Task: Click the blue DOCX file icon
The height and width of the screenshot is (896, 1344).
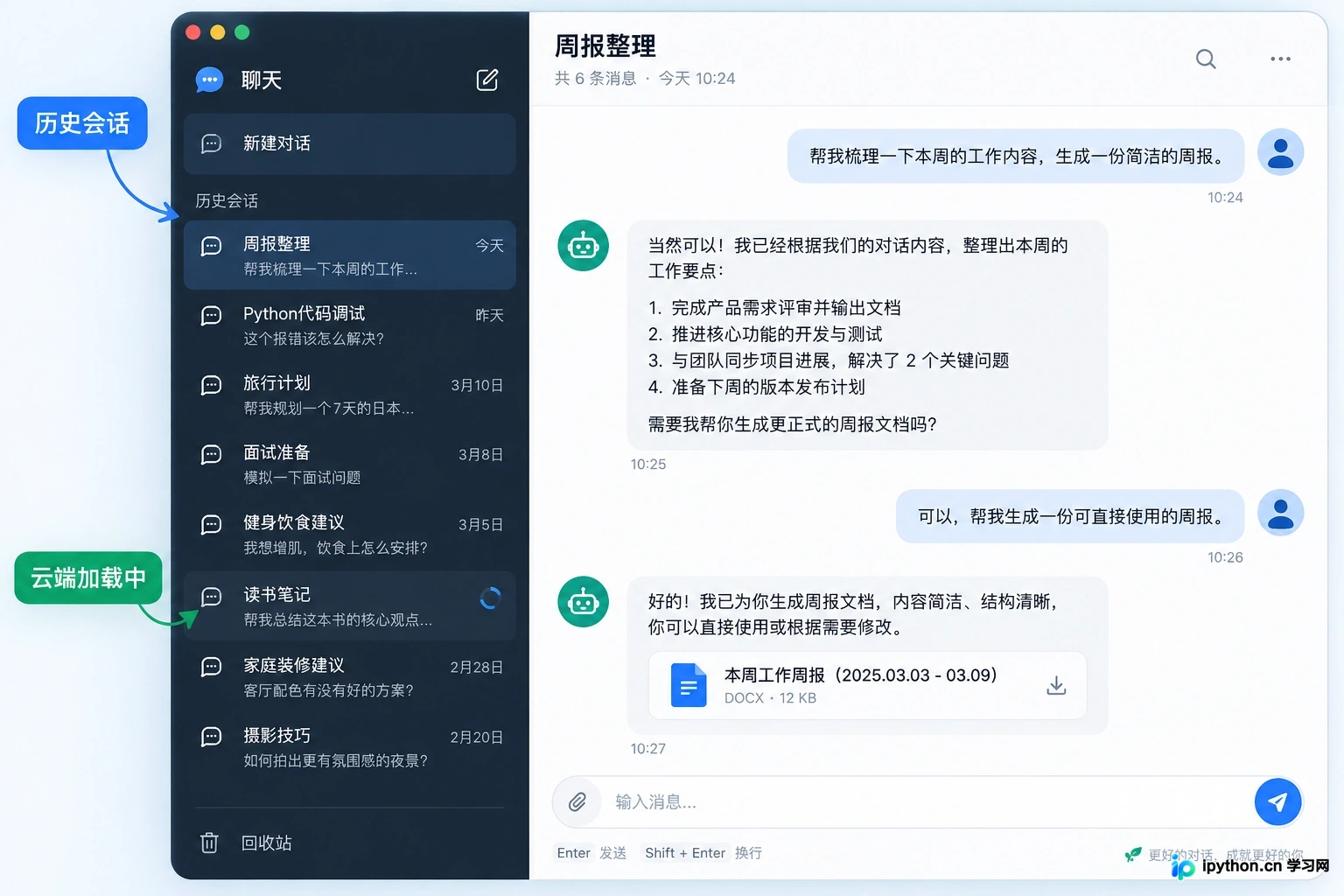Action: pos(689,685)
